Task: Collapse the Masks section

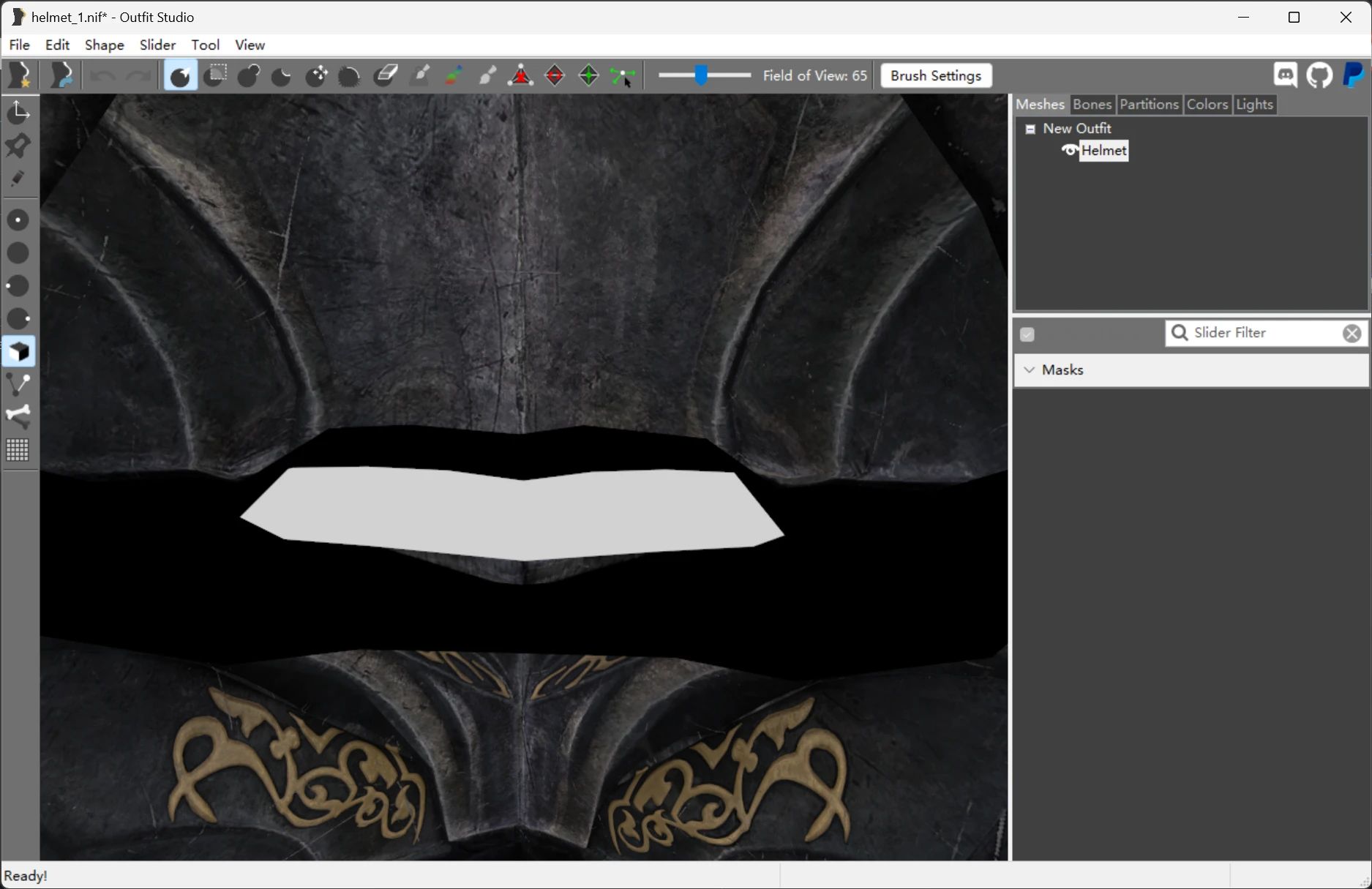Action: click(x=1030, y=370)
